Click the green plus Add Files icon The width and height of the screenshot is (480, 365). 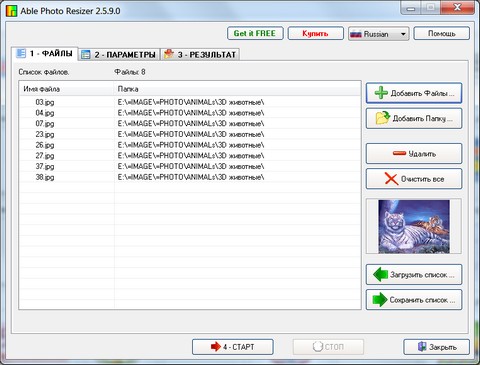[x=381, y=93]
